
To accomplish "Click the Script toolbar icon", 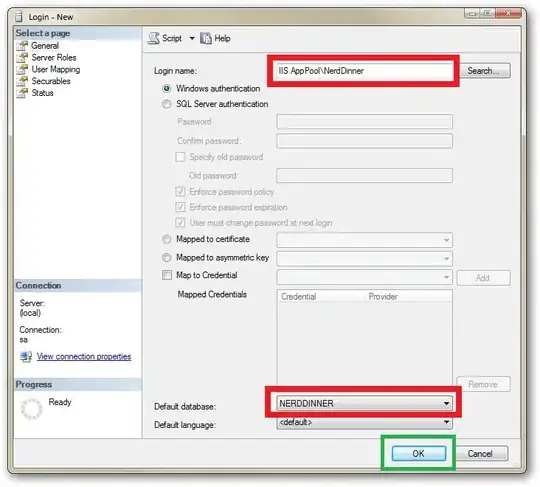I will click(x=154, y=38).
